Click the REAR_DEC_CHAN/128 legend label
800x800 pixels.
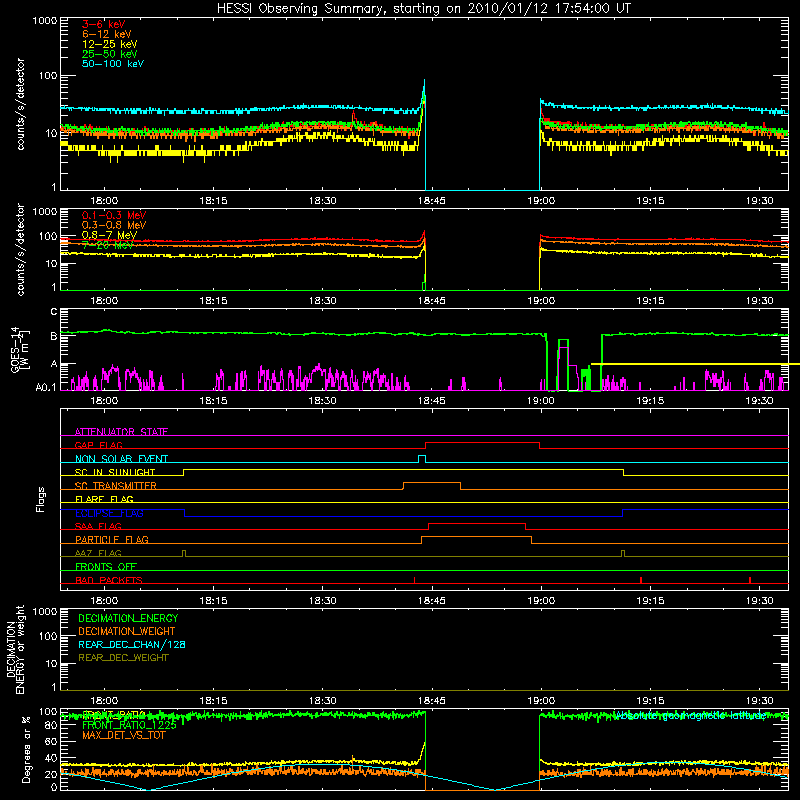[x=132, y=644]
